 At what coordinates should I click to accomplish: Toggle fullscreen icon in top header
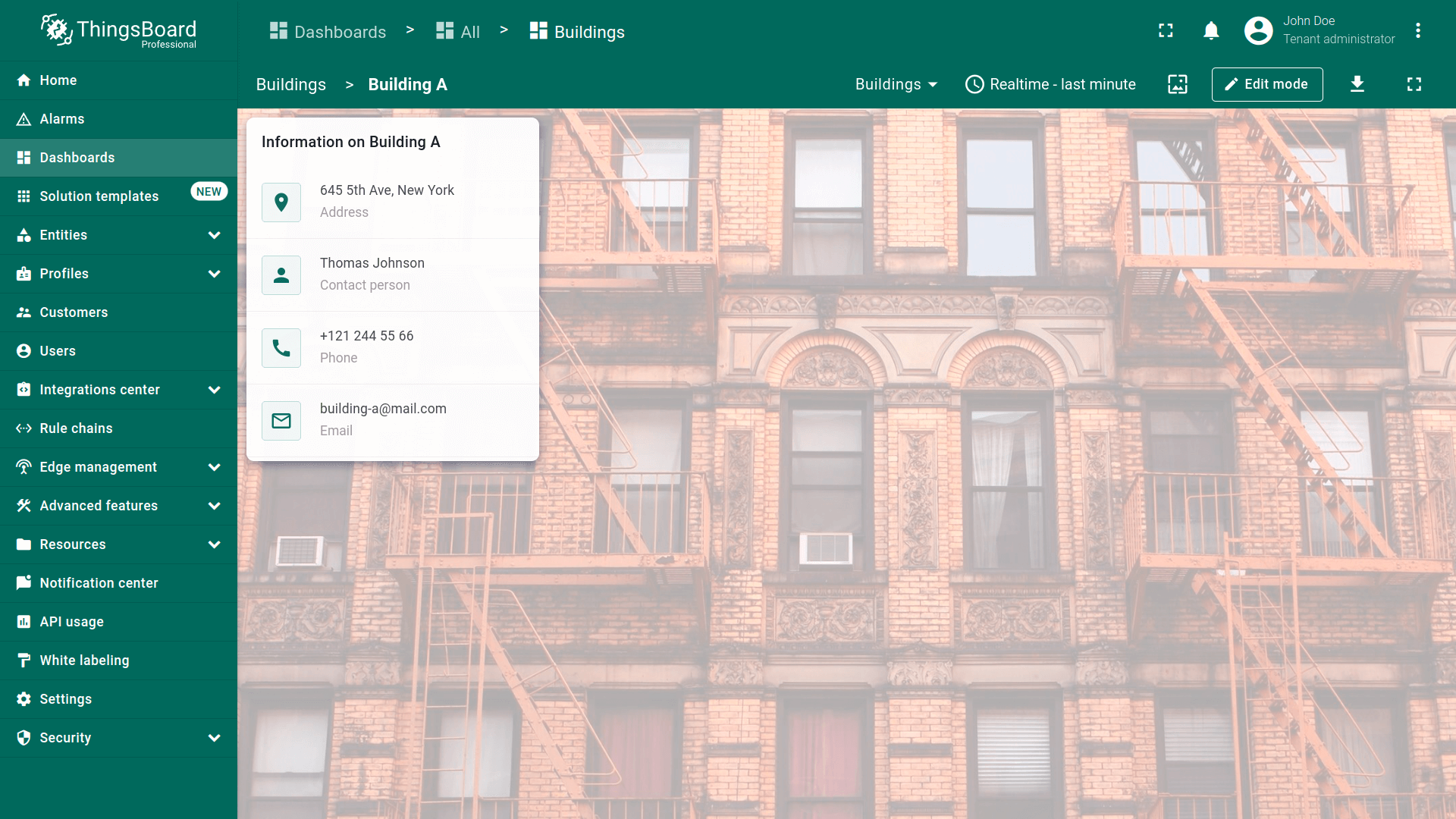(1166, 31)
